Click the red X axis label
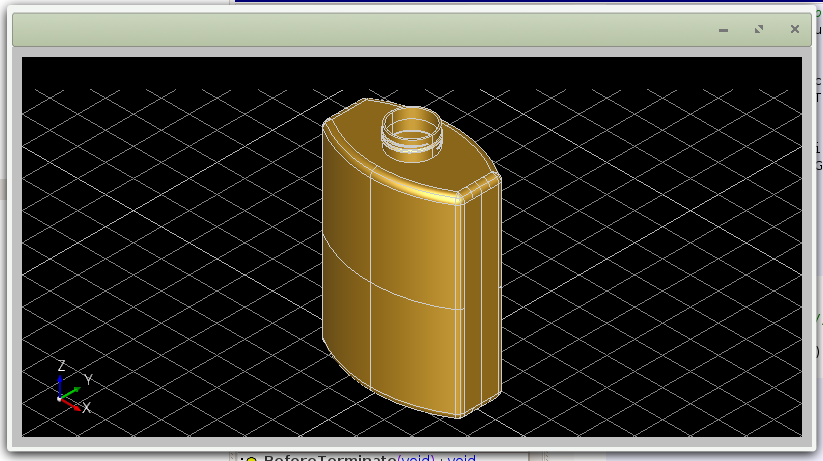Screen dimensions: 823x461 [86, 408]
